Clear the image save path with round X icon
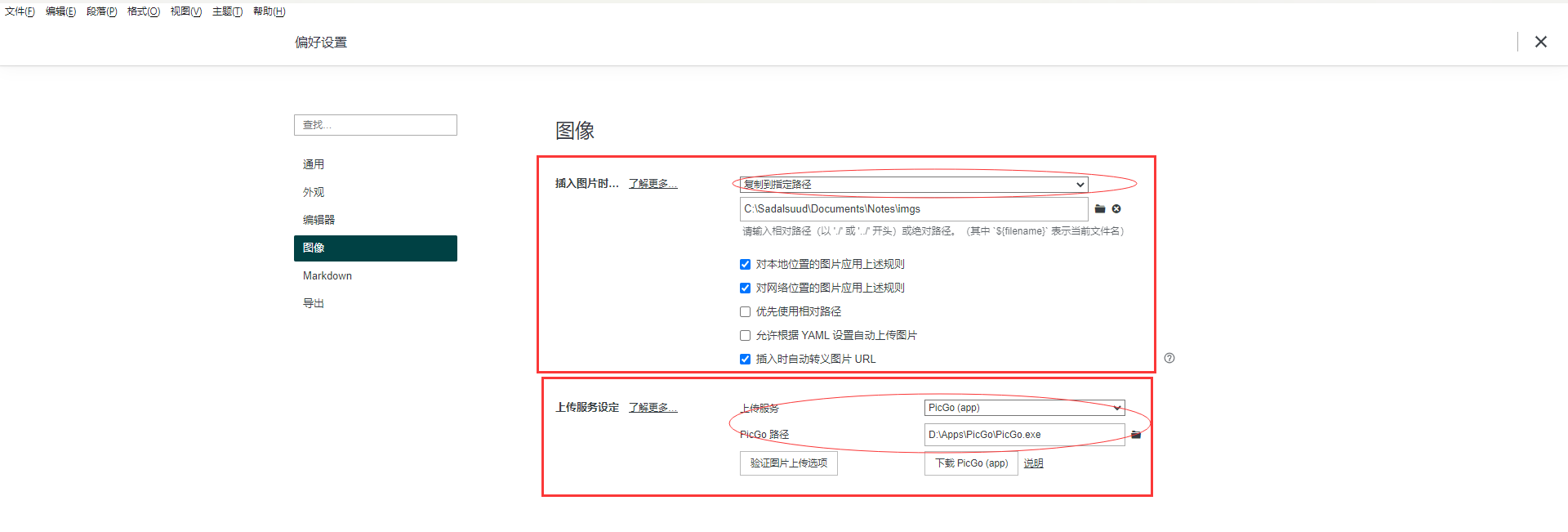The height and width of the screenshot is (532, 1568). [1116, 209]
